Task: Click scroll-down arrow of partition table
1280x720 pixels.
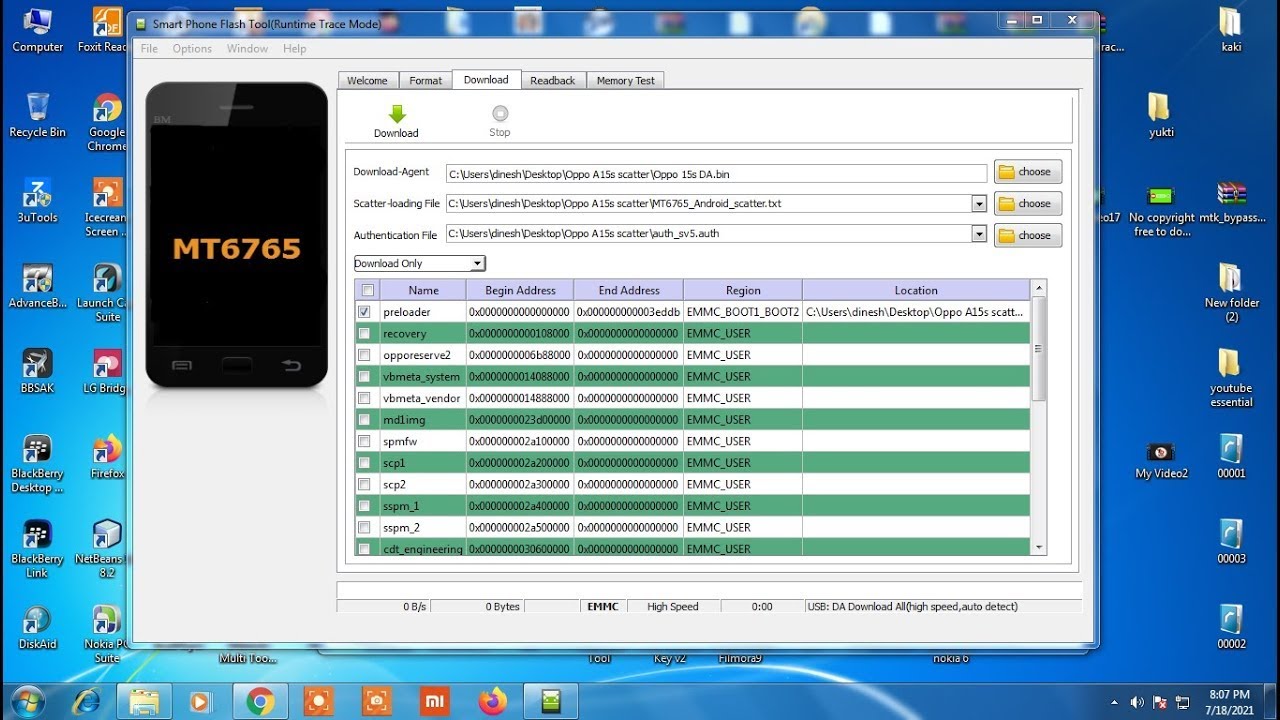Action: (1039, 548)
